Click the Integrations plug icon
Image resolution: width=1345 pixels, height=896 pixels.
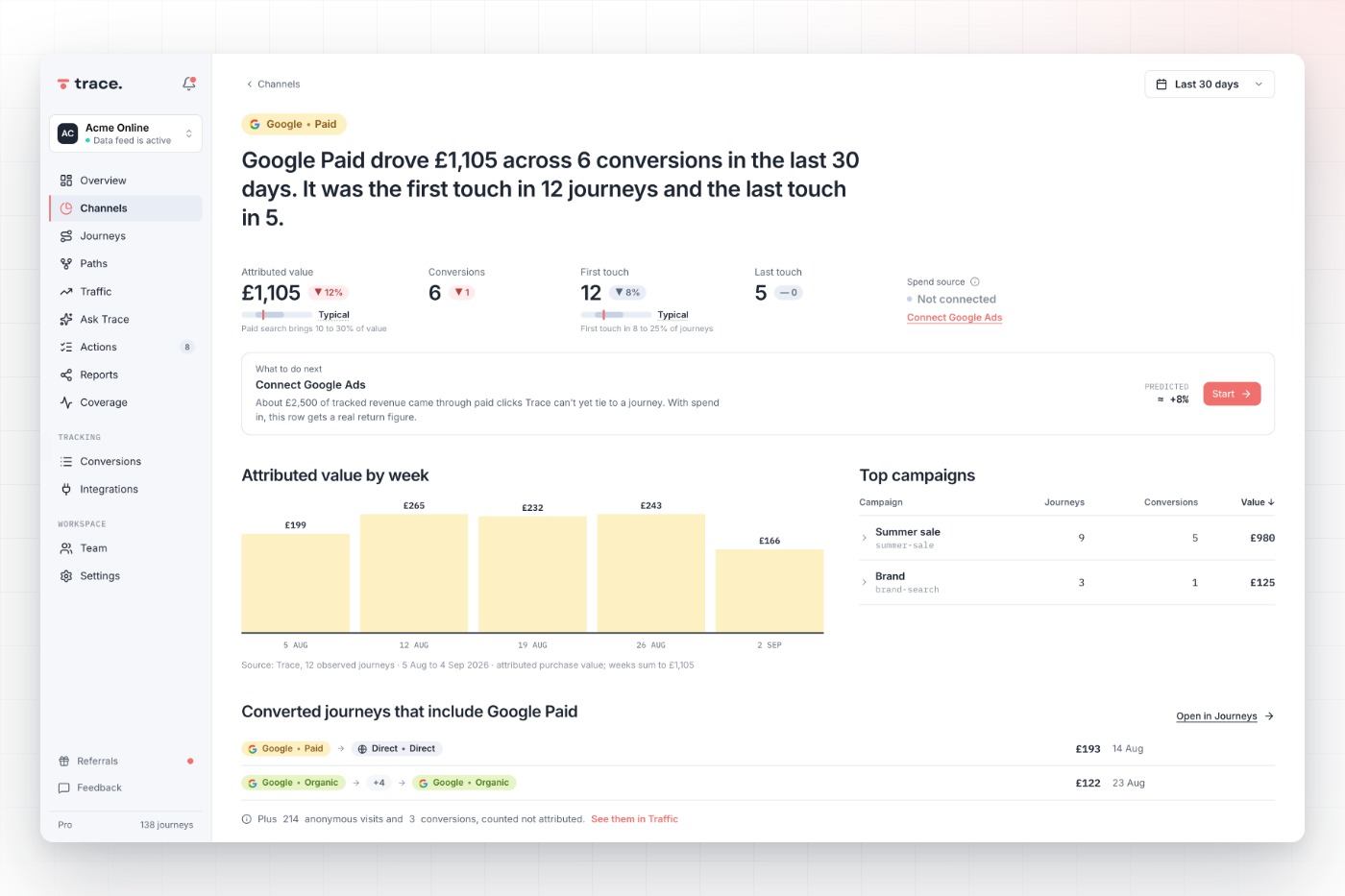66,490
